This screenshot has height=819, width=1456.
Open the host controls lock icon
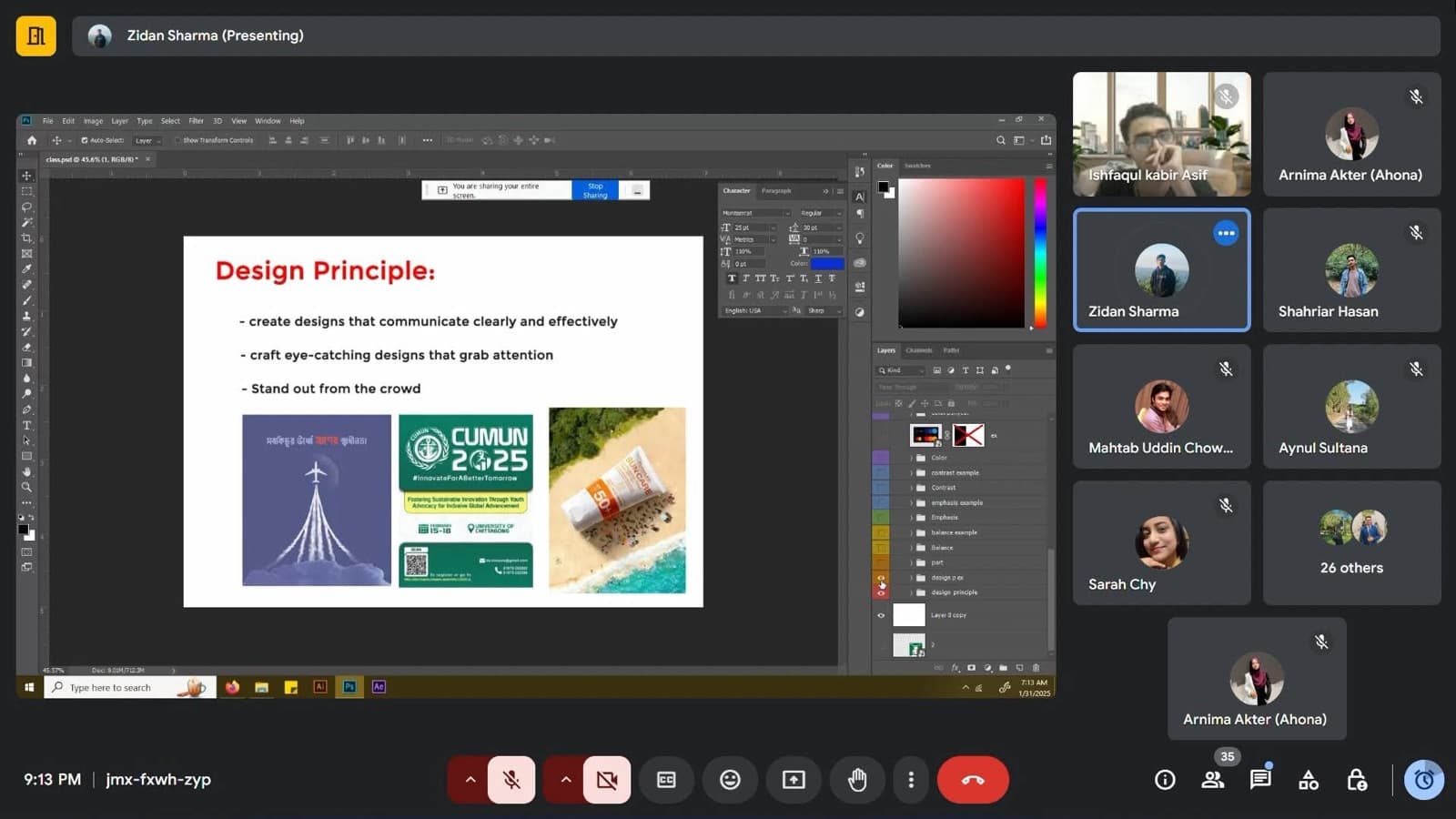point(1357,780)
